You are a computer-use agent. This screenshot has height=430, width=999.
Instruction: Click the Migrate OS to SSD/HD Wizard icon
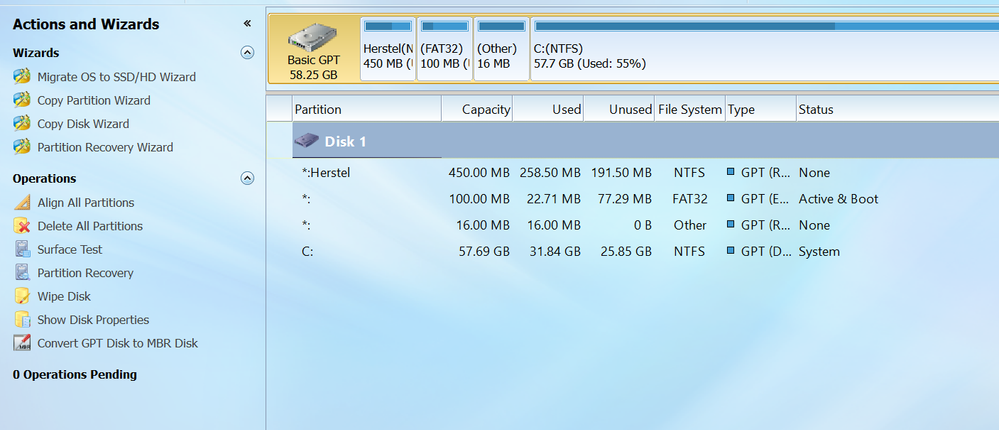click(x=21, y=77)
